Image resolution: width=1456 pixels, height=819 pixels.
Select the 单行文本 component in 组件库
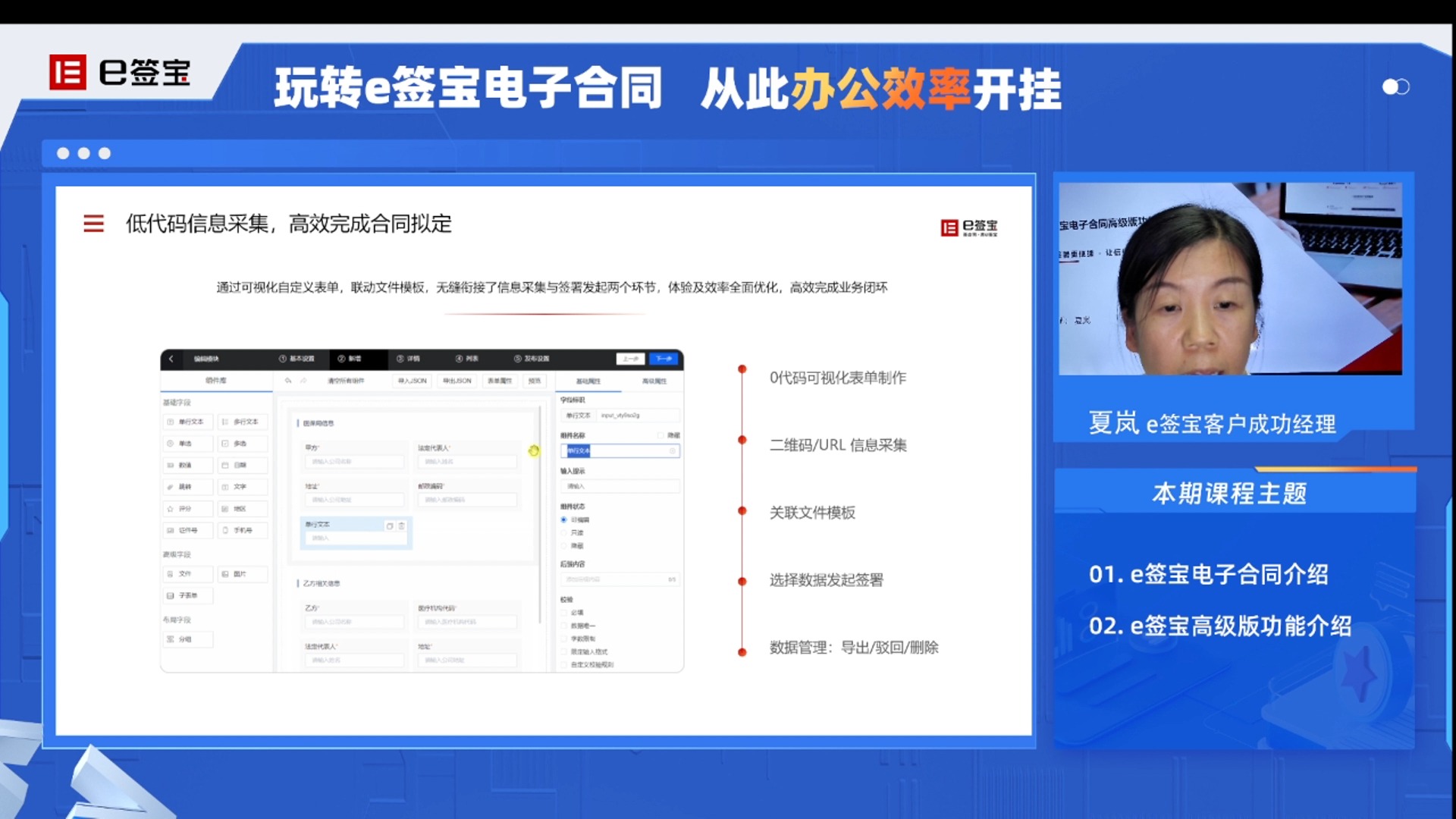[187, 422]
